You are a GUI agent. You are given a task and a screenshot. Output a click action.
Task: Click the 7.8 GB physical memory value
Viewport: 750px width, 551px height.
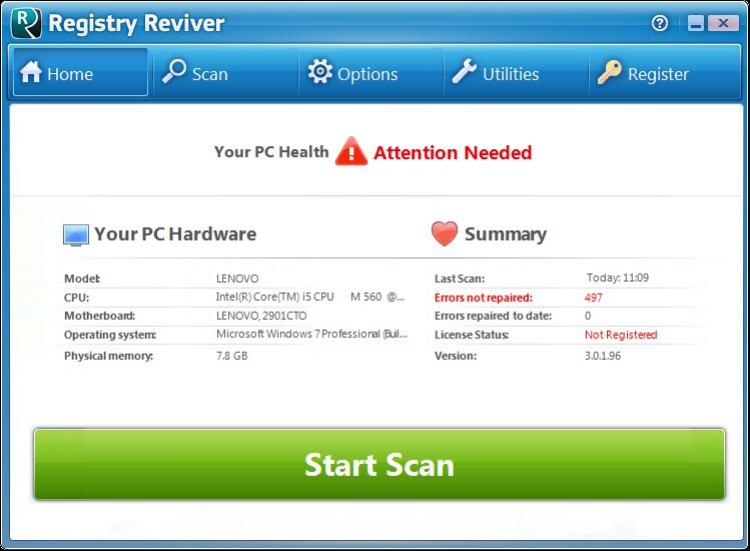232,356
